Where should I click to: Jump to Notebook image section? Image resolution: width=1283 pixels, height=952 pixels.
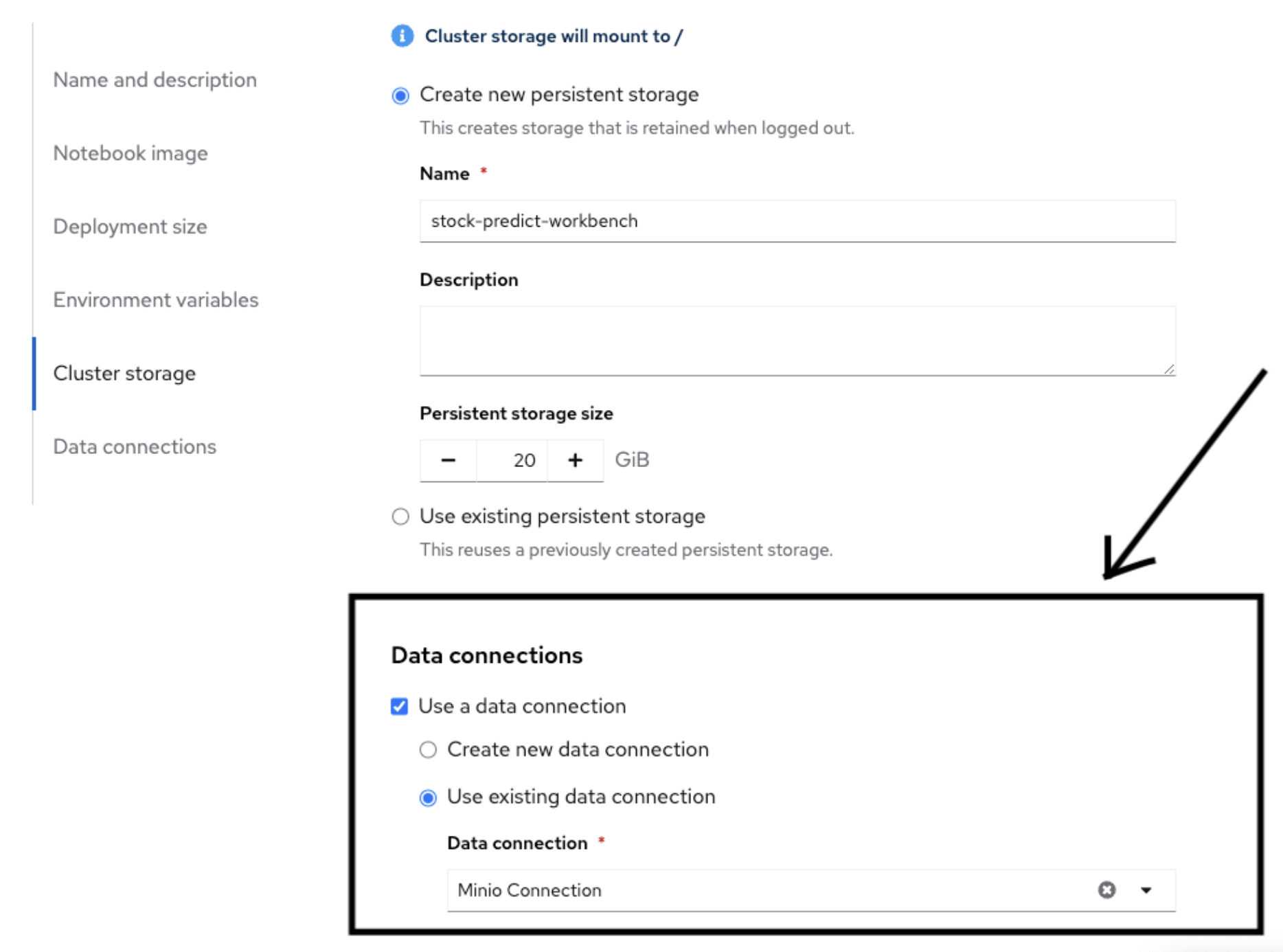pos(130,153)
